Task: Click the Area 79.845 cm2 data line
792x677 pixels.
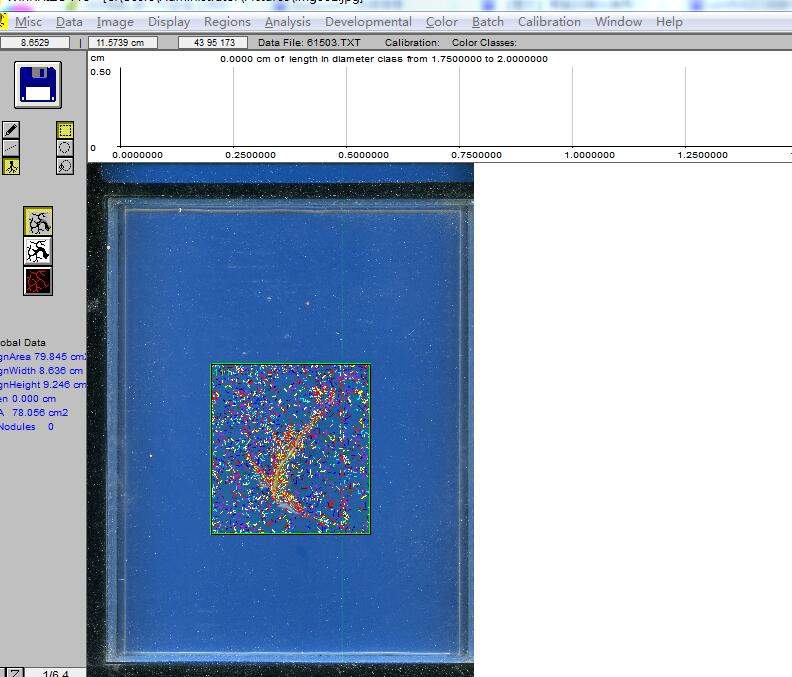Action: point(43,357)
